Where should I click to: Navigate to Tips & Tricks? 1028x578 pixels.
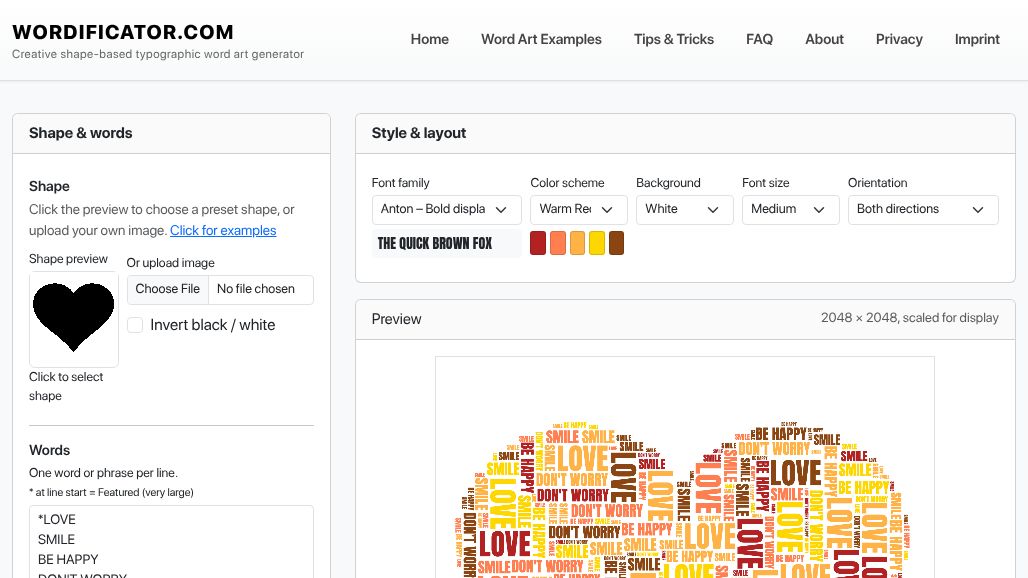673,39
